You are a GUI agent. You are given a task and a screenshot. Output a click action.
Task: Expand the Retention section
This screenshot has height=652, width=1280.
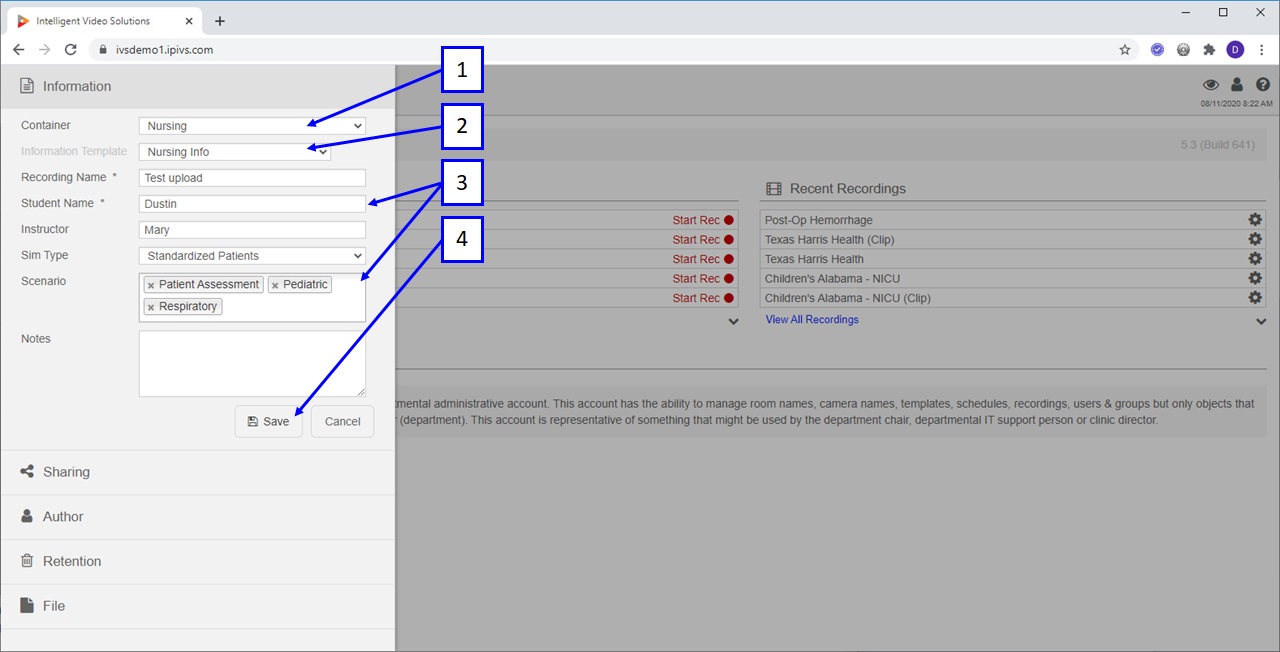198,562
